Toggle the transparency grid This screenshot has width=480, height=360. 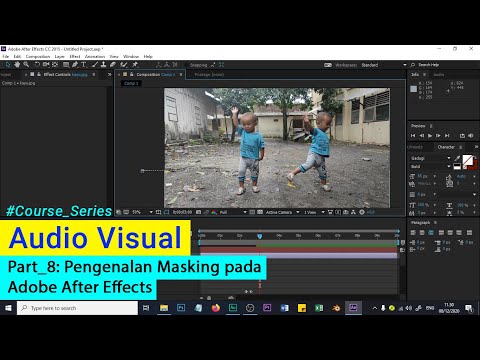tap(260, 212)
